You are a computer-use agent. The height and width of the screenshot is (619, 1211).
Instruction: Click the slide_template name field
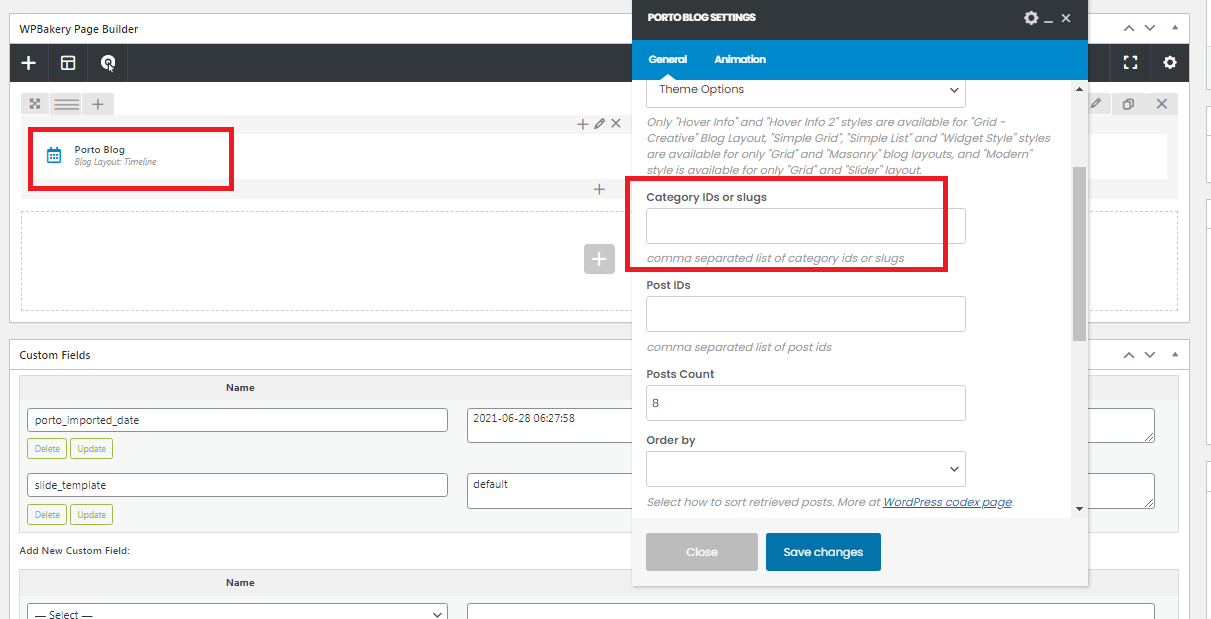[237, 485]
